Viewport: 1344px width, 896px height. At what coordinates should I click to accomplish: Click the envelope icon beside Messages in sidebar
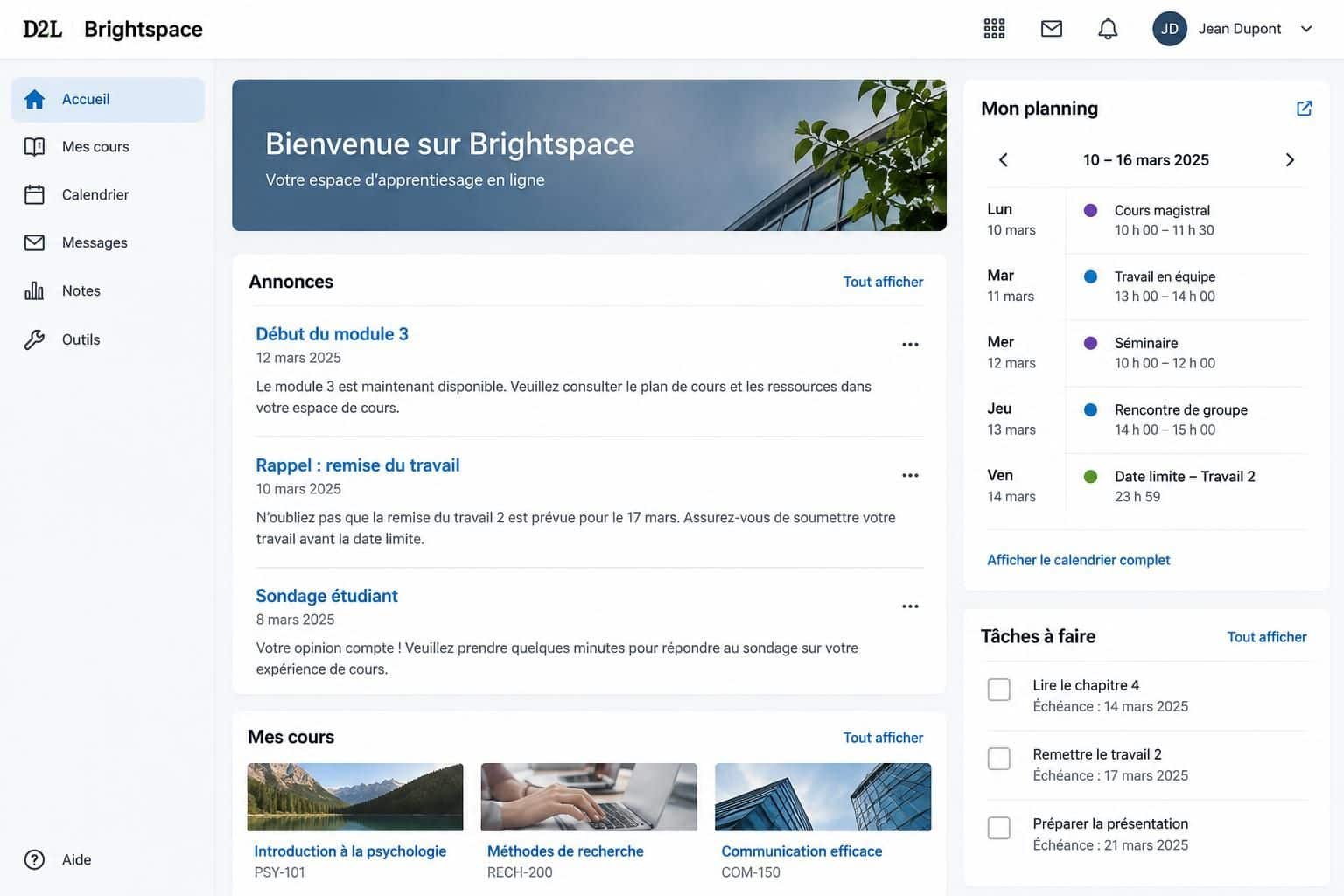[34, 242]
